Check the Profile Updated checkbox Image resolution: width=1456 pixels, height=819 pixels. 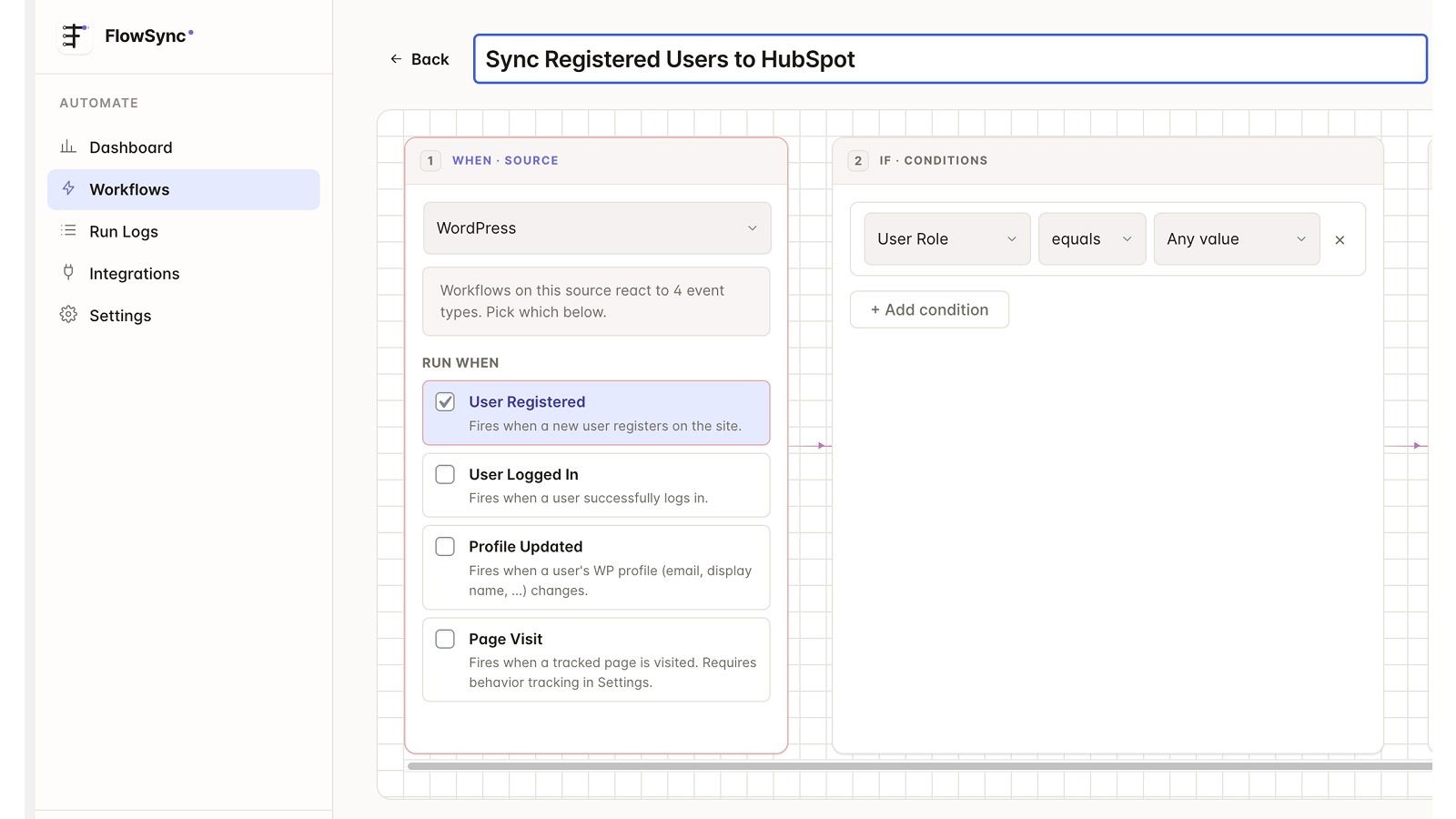click(445, 546)
